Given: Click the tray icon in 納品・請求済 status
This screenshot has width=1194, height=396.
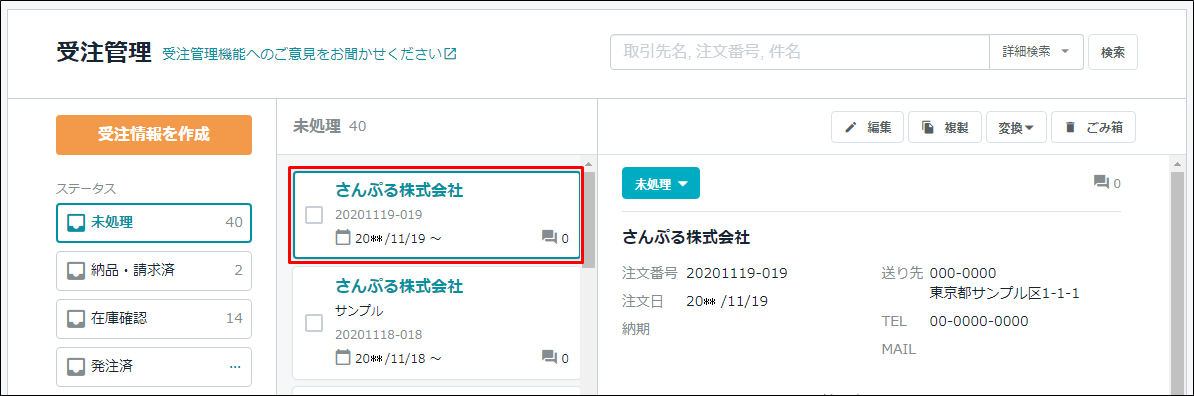Looking at the screenshot, I should 76,270.
